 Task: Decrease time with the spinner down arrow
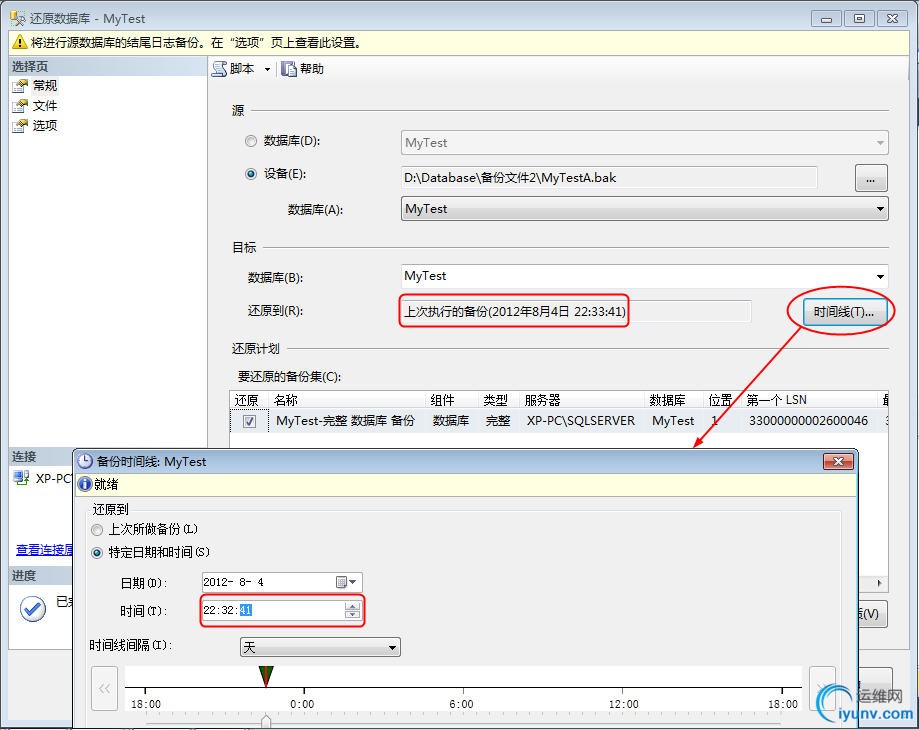pos(352,615)
